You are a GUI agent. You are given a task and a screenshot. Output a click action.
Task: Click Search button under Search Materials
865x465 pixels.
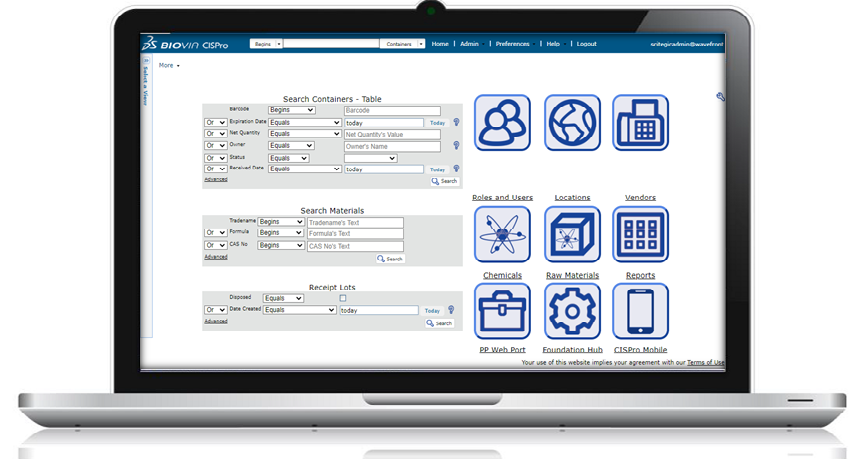pyautogui.click(x=390, y=259)
